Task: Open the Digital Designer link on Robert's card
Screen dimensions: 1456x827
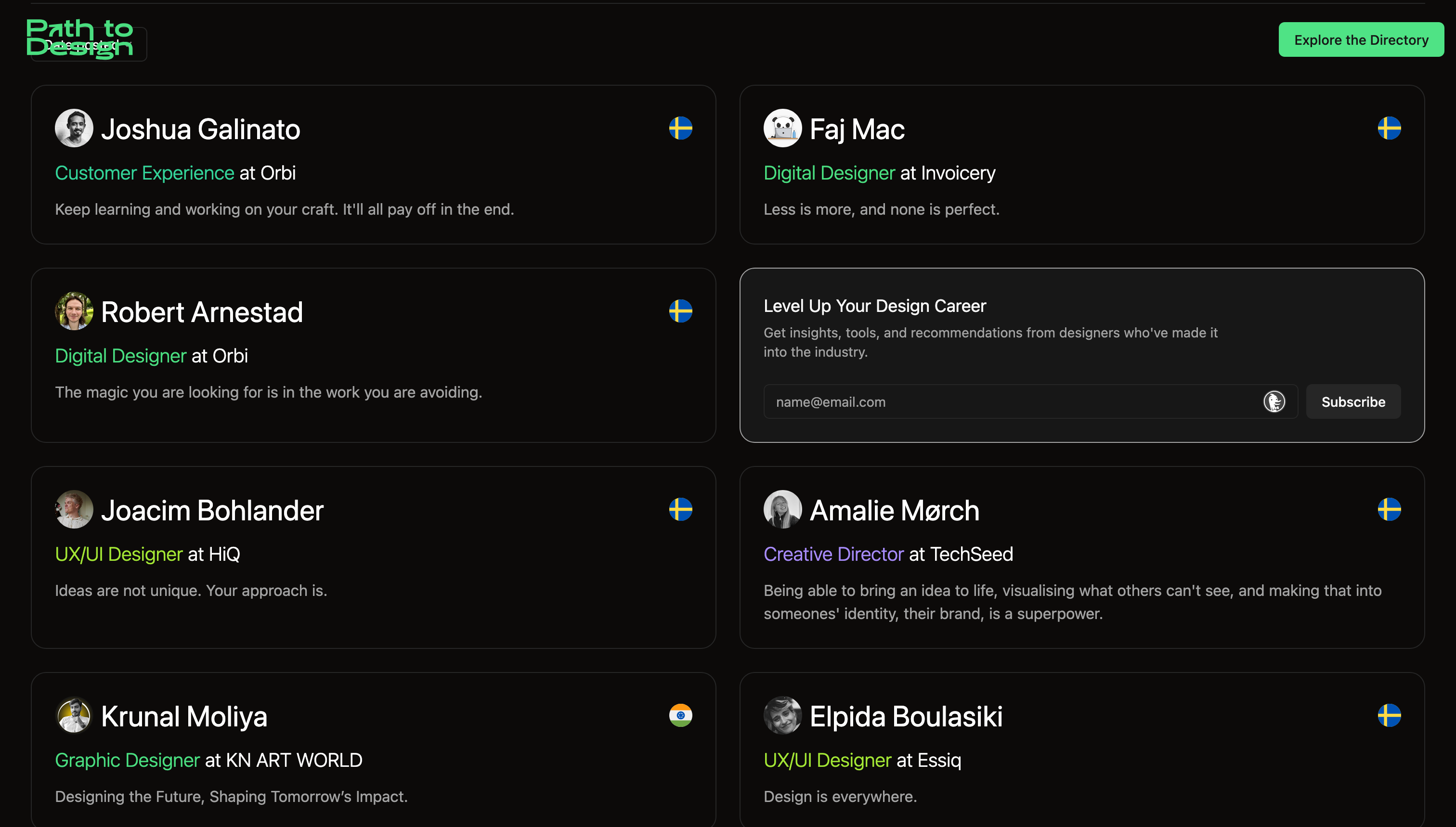Action: pyautogui.click(x=120, y=356)
